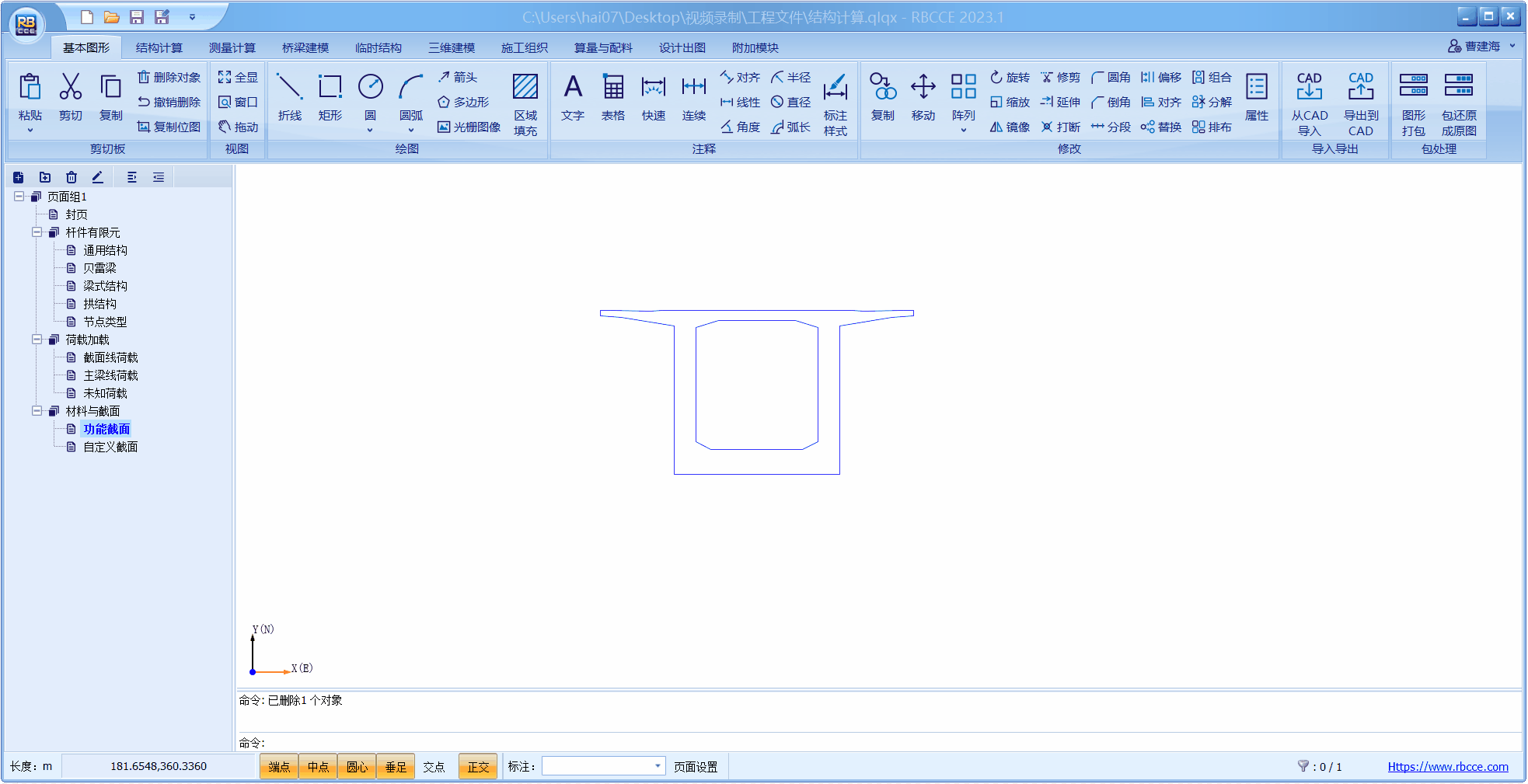Click the 页面设置 button
1528x784 pixels.
(696, 767)
